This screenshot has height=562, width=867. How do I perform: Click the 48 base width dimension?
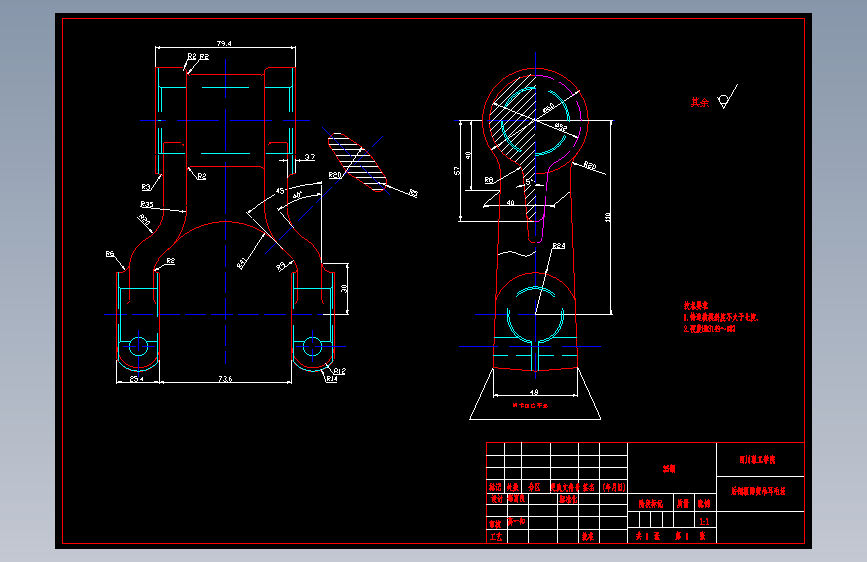click(x=534, y=392)
